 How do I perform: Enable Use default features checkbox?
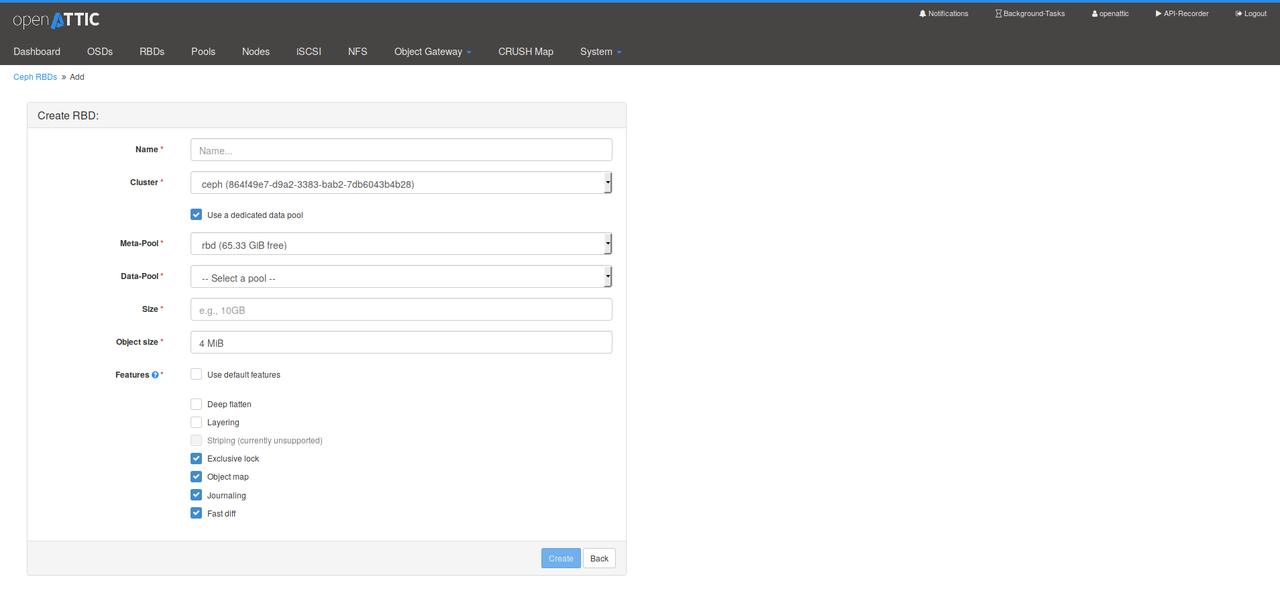pos(196,374)
